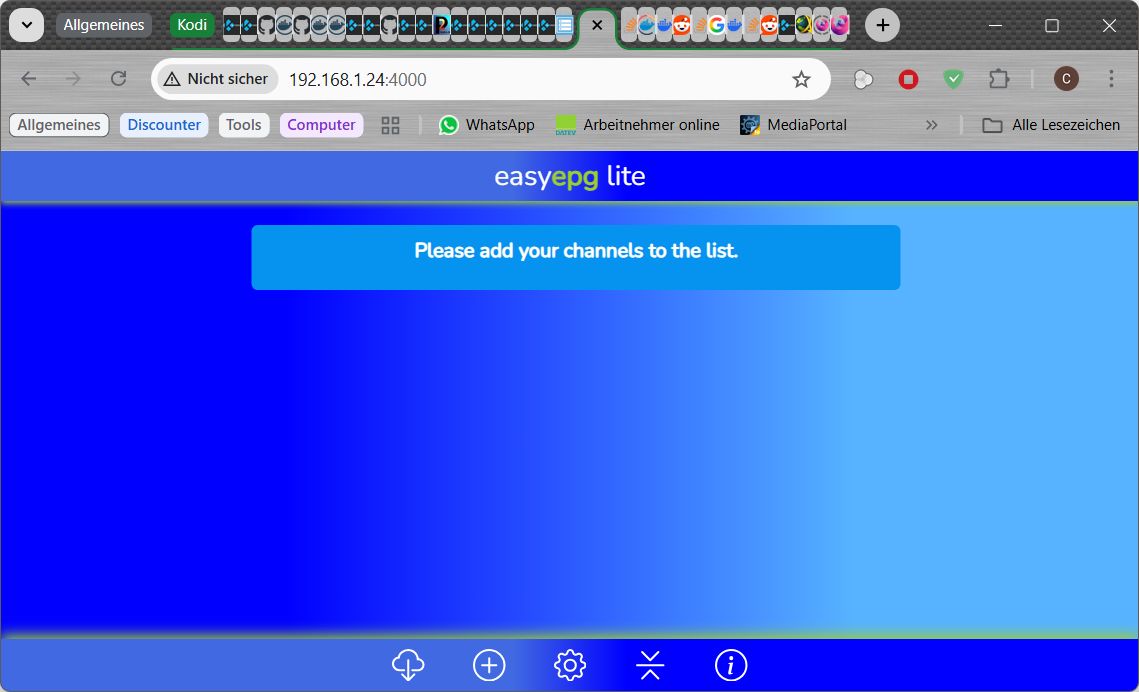Open the Allgemeines bookmark folder
This screenshot has height=692, width=1139.
pyautogui.click(x=60, y=125)
